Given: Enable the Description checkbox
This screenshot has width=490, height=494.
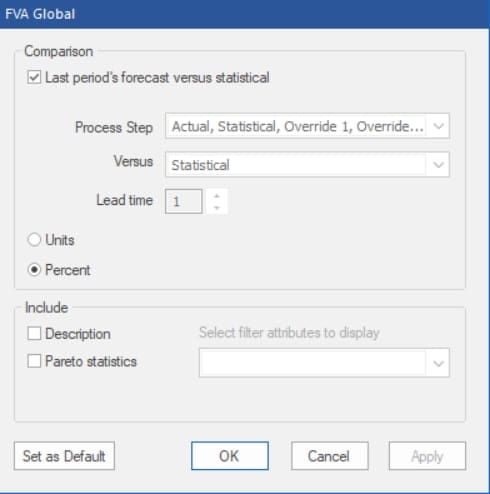Looking at the screenshot, I should point(34,333).
